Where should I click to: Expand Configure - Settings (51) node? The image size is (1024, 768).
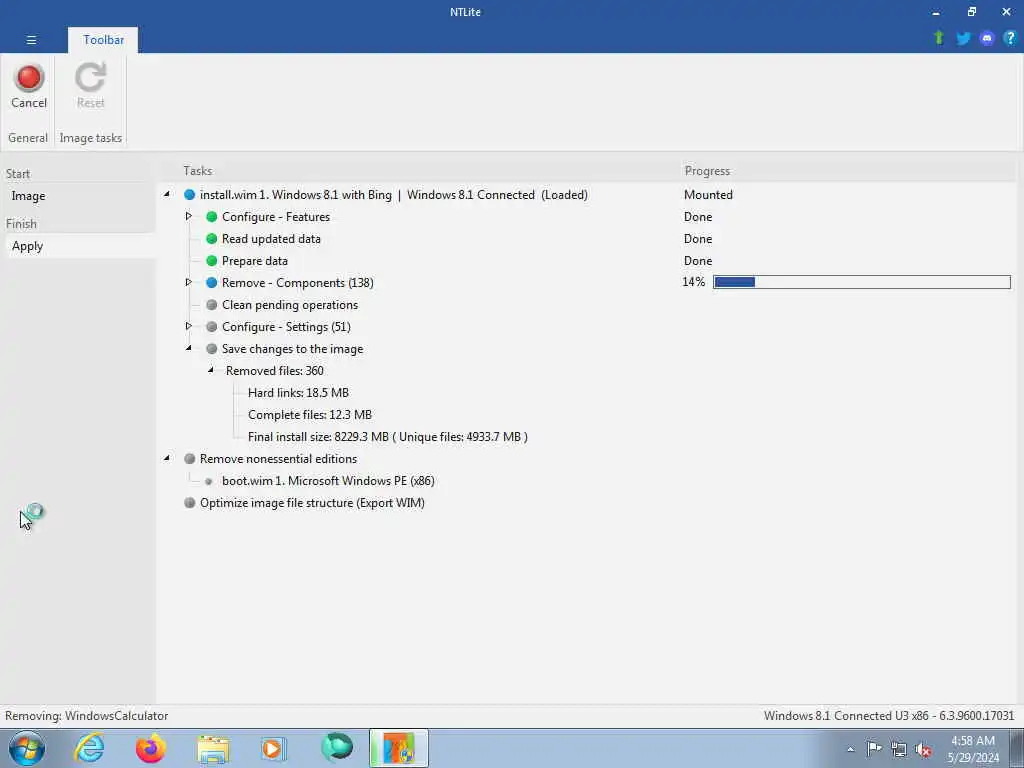tap(188, 326)
